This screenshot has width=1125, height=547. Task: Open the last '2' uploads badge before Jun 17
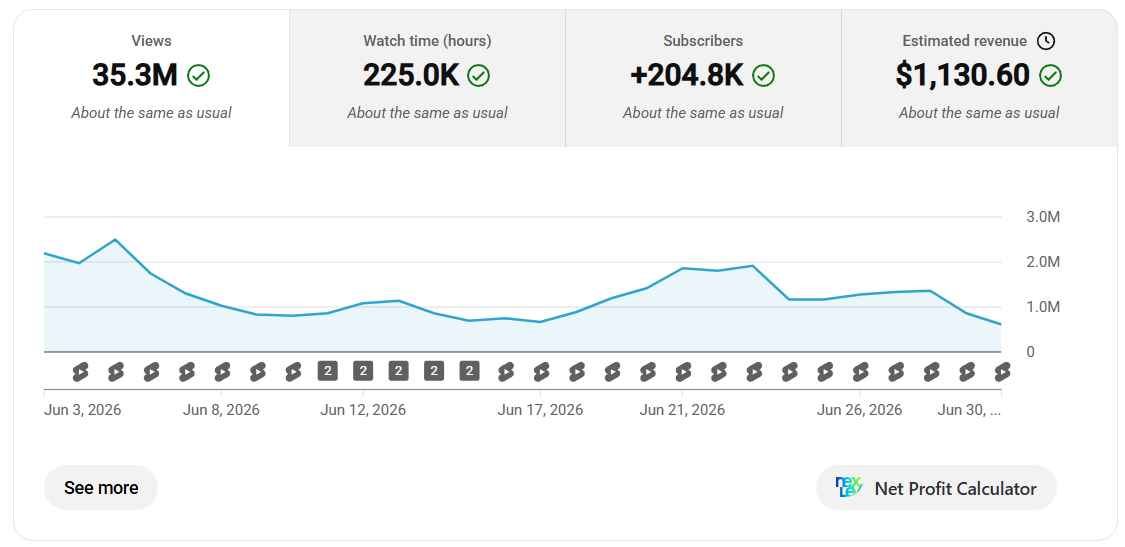(x=469, y=371)
